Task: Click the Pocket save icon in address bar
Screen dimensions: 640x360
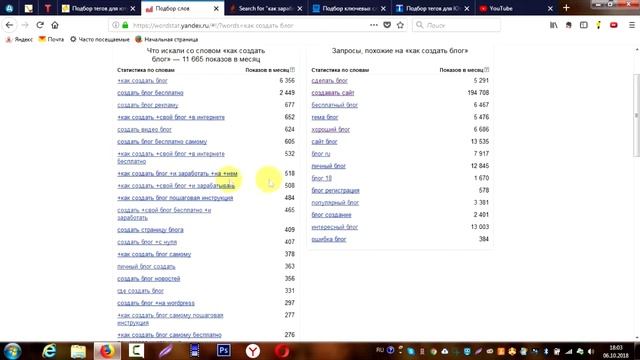Action: click(387, 25)
